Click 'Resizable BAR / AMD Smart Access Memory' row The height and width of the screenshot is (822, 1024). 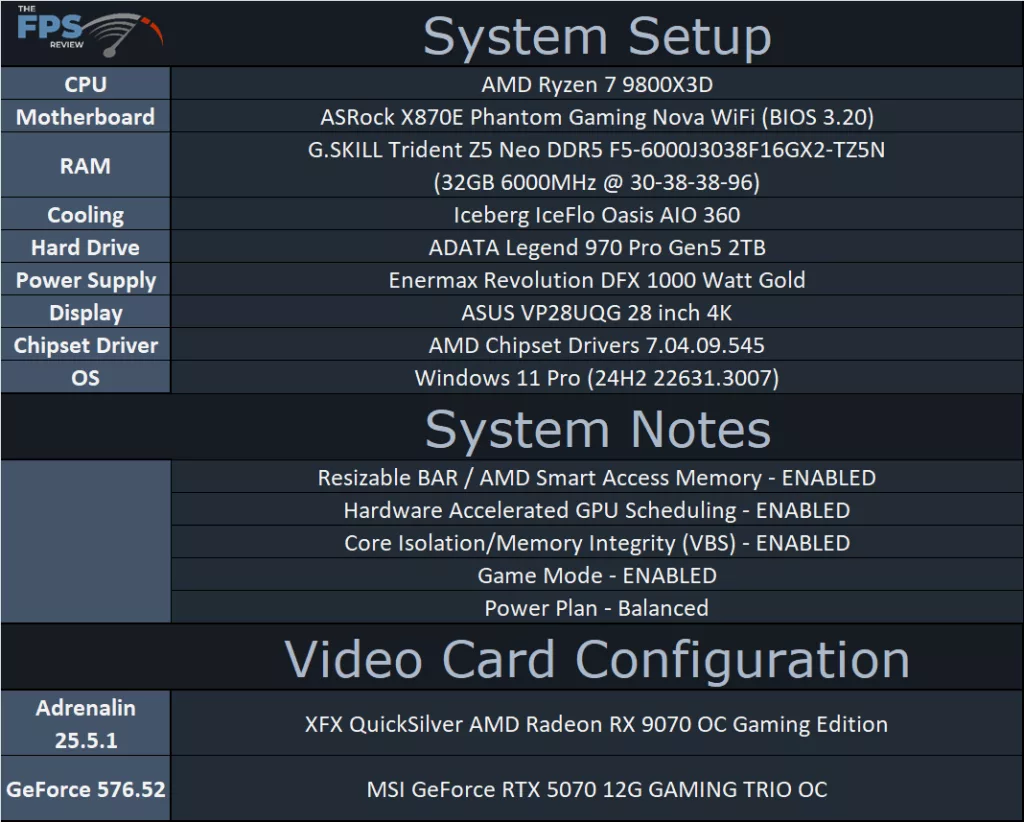coord(597,477)
